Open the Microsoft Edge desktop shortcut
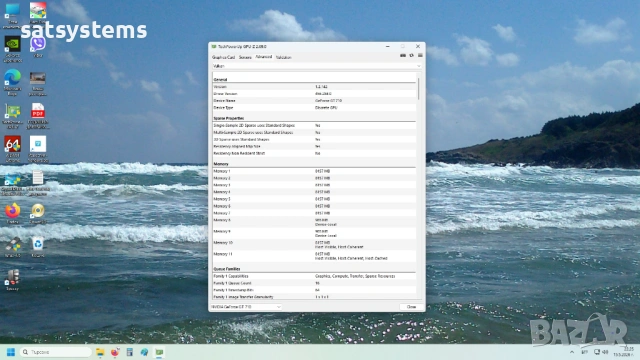 pyautogui.click(x=12, y=83)
